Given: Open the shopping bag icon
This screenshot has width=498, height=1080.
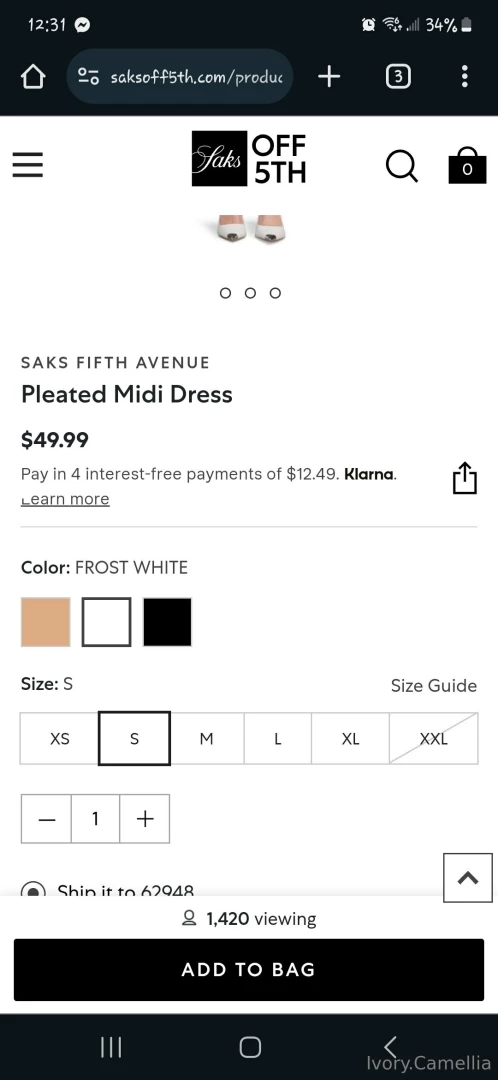Looking at the screenshot, I should 467,165.
